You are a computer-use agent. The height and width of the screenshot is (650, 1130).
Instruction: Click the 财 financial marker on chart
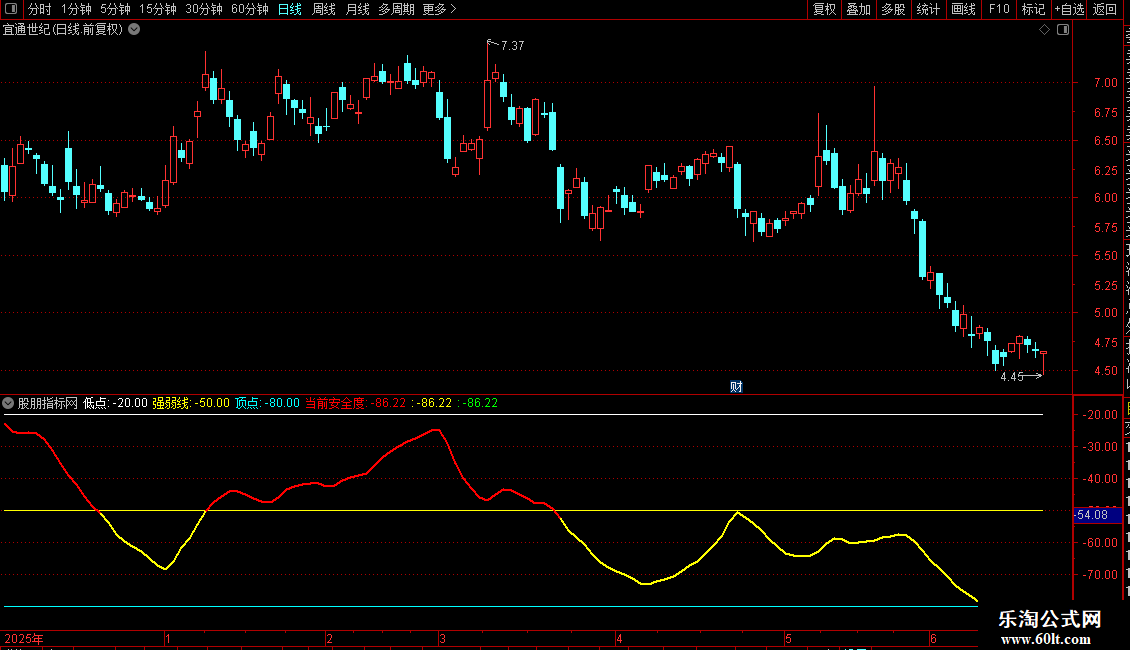coord(736,387)
